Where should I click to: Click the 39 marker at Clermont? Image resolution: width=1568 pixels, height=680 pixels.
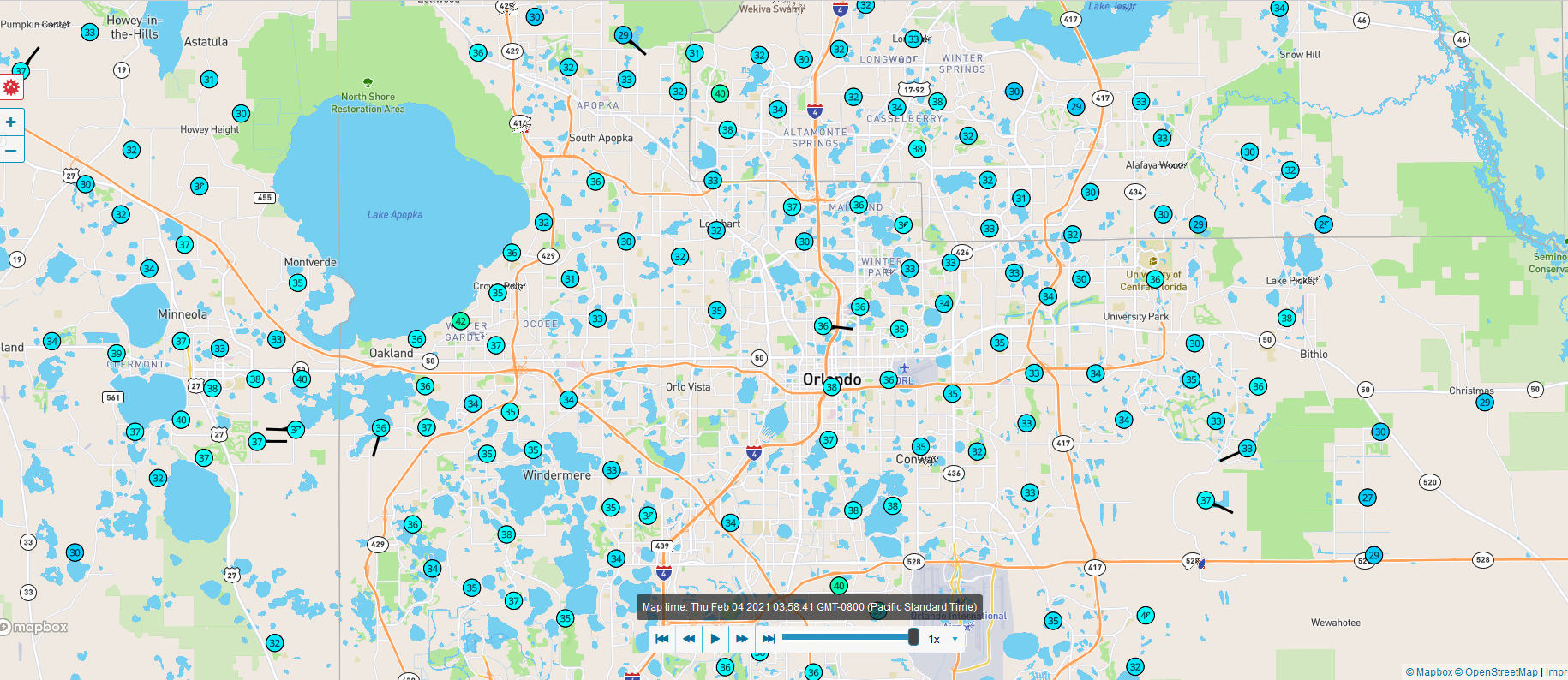tap(117, 354)
